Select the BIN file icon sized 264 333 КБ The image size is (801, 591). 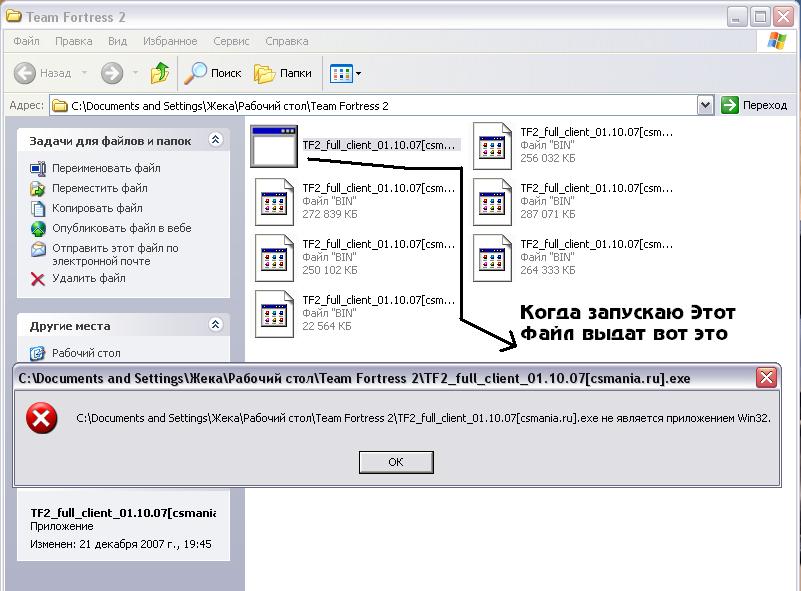(492, 258)
